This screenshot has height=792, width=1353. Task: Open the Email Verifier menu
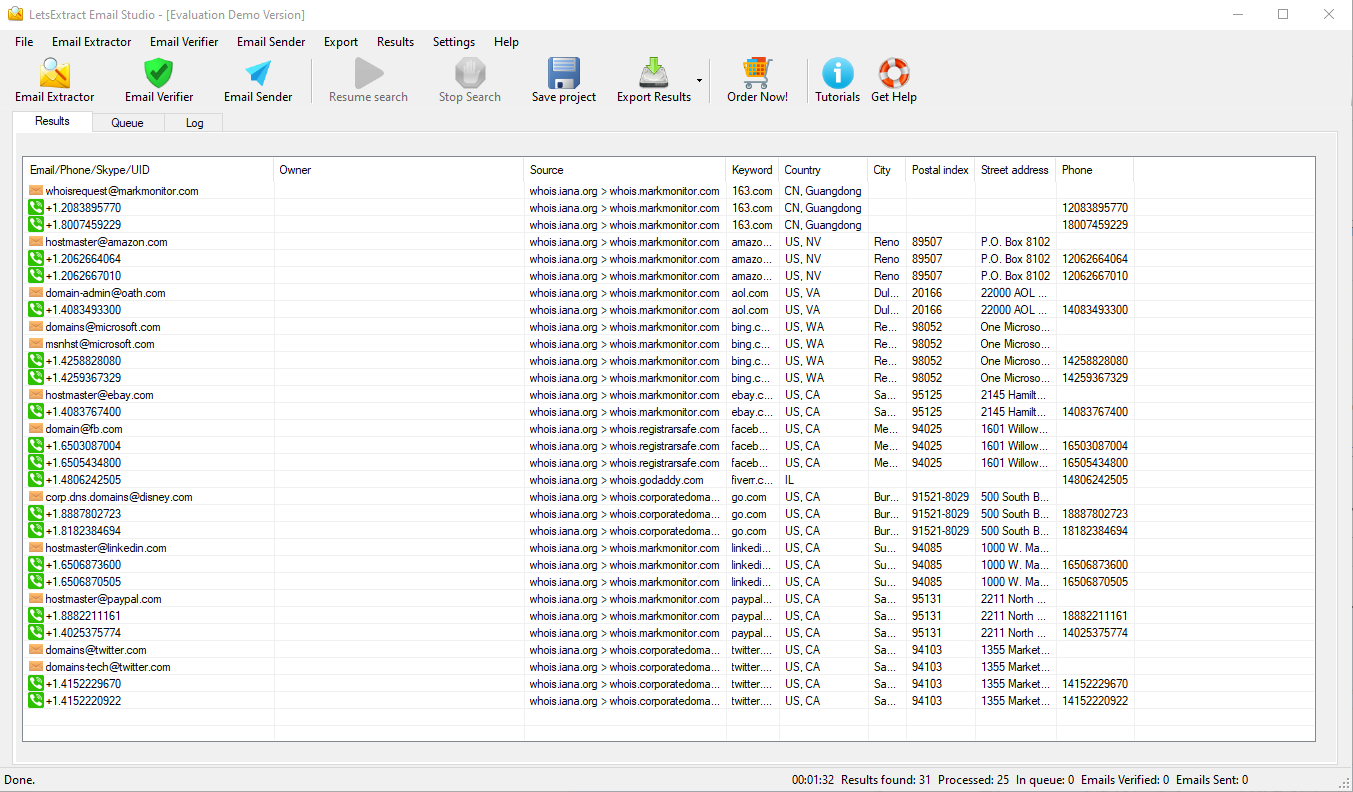(184, 42)
